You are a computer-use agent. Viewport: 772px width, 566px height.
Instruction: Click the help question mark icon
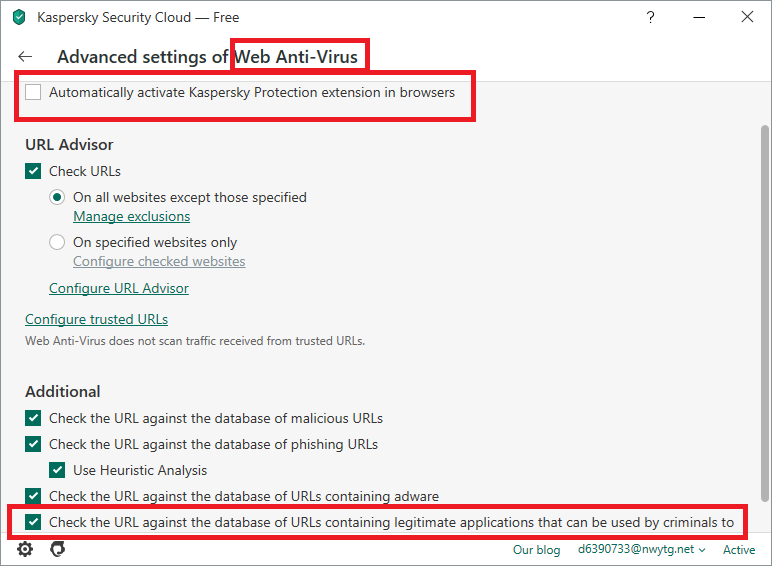point(651,17)
